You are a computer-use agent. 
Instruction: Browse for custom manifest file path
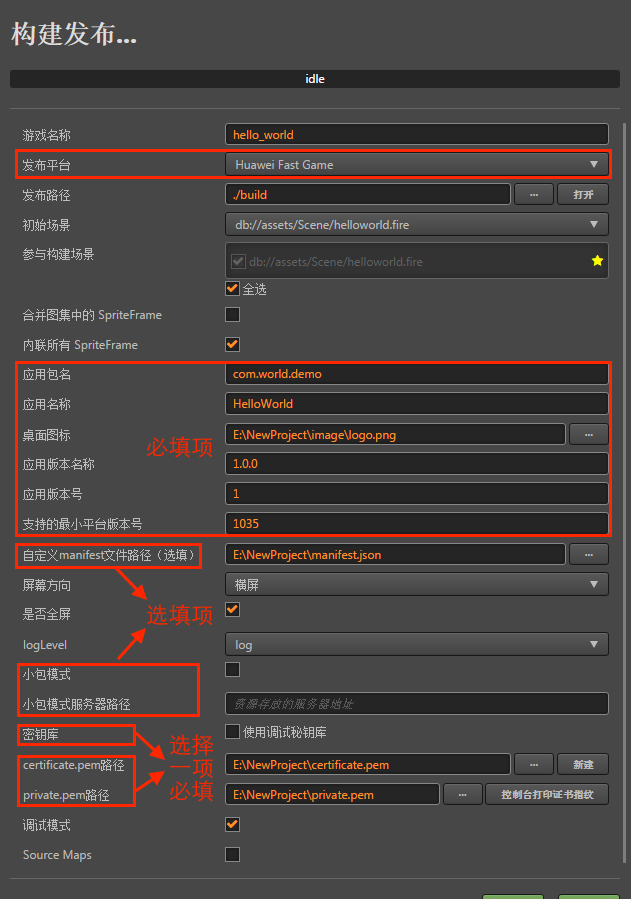tap(589, 554)
